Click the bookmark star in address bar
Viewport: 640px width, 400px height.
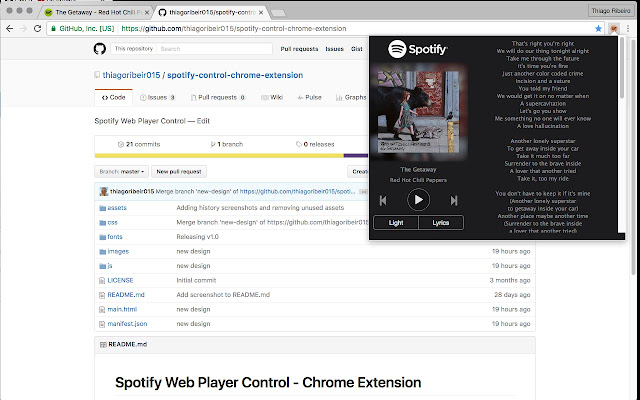[598, 29]
